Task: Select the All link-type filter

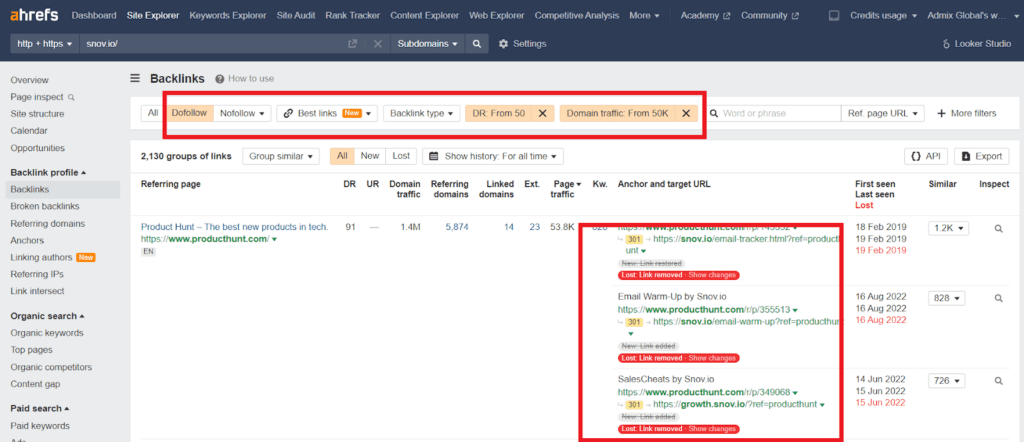Action: 153,113
